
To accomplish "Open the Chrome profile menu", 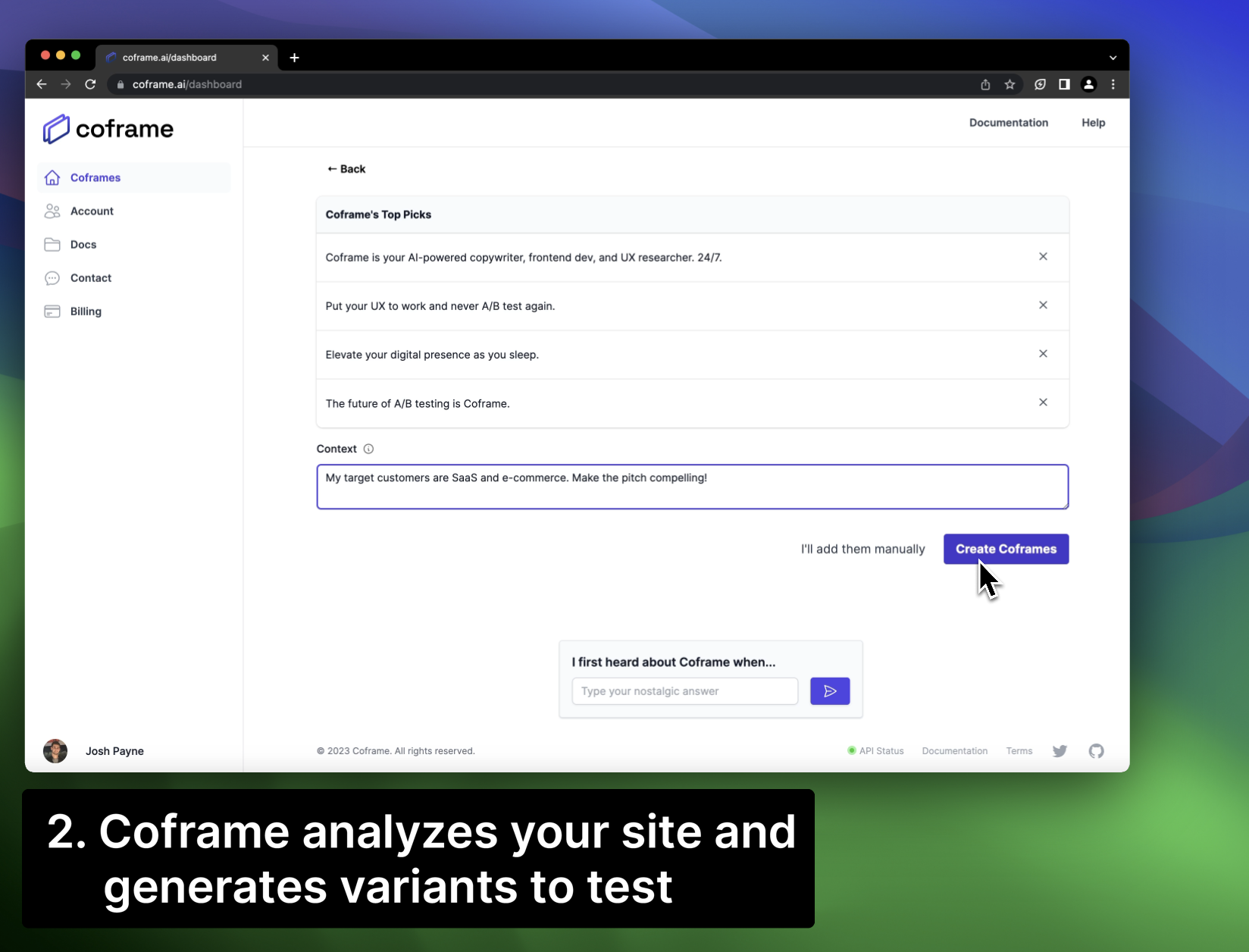I will (x=1088, y=84).
